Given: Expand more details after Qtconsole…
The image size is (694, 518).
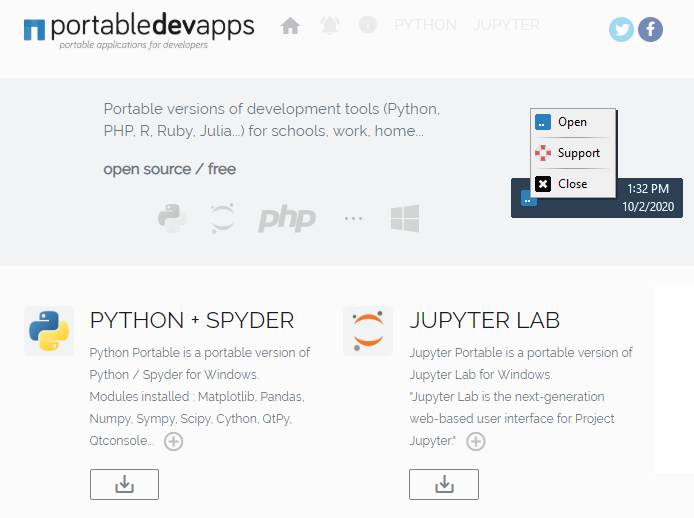Looking at the screenshot, I should point(174,441).
